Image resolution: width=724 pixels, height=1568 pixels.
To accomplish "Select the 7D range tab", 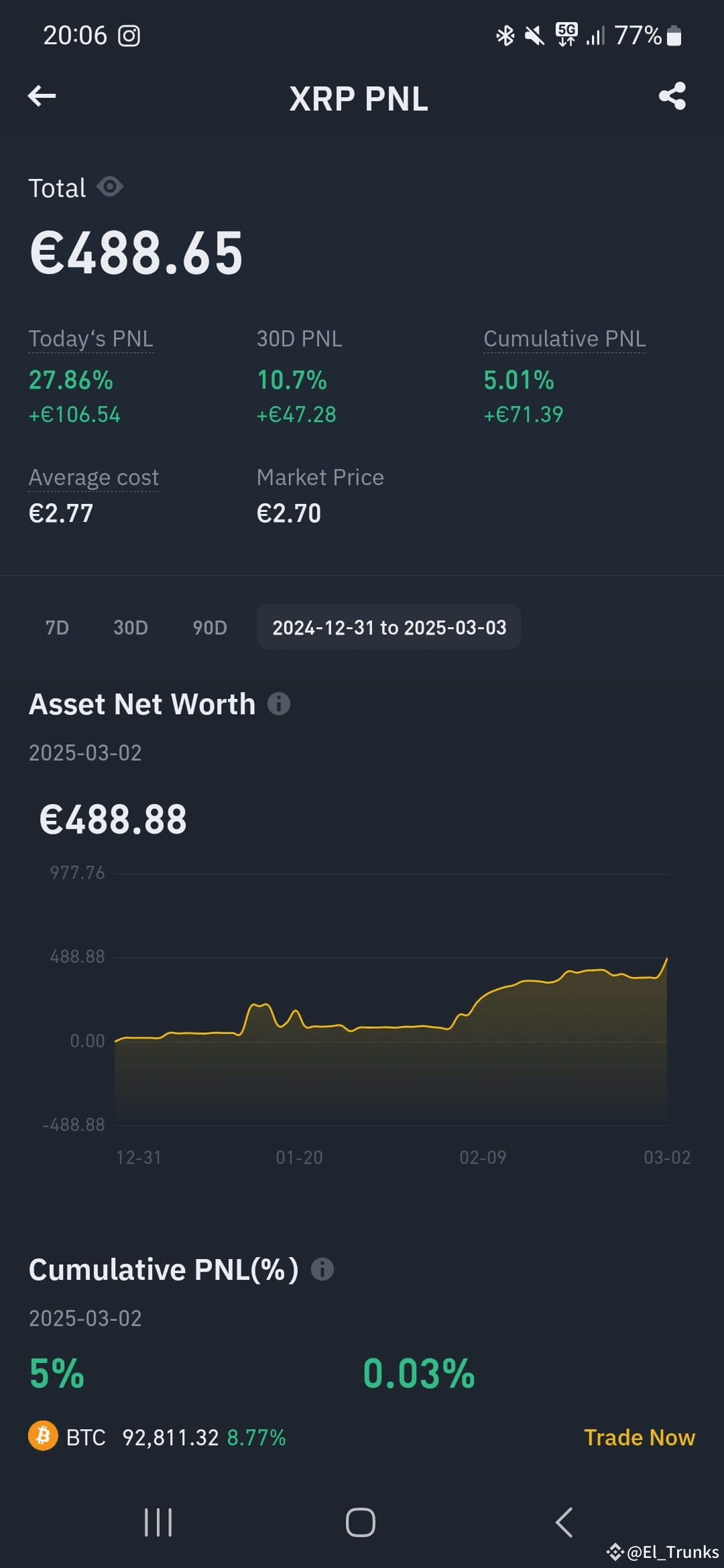I will click(57, 627).
